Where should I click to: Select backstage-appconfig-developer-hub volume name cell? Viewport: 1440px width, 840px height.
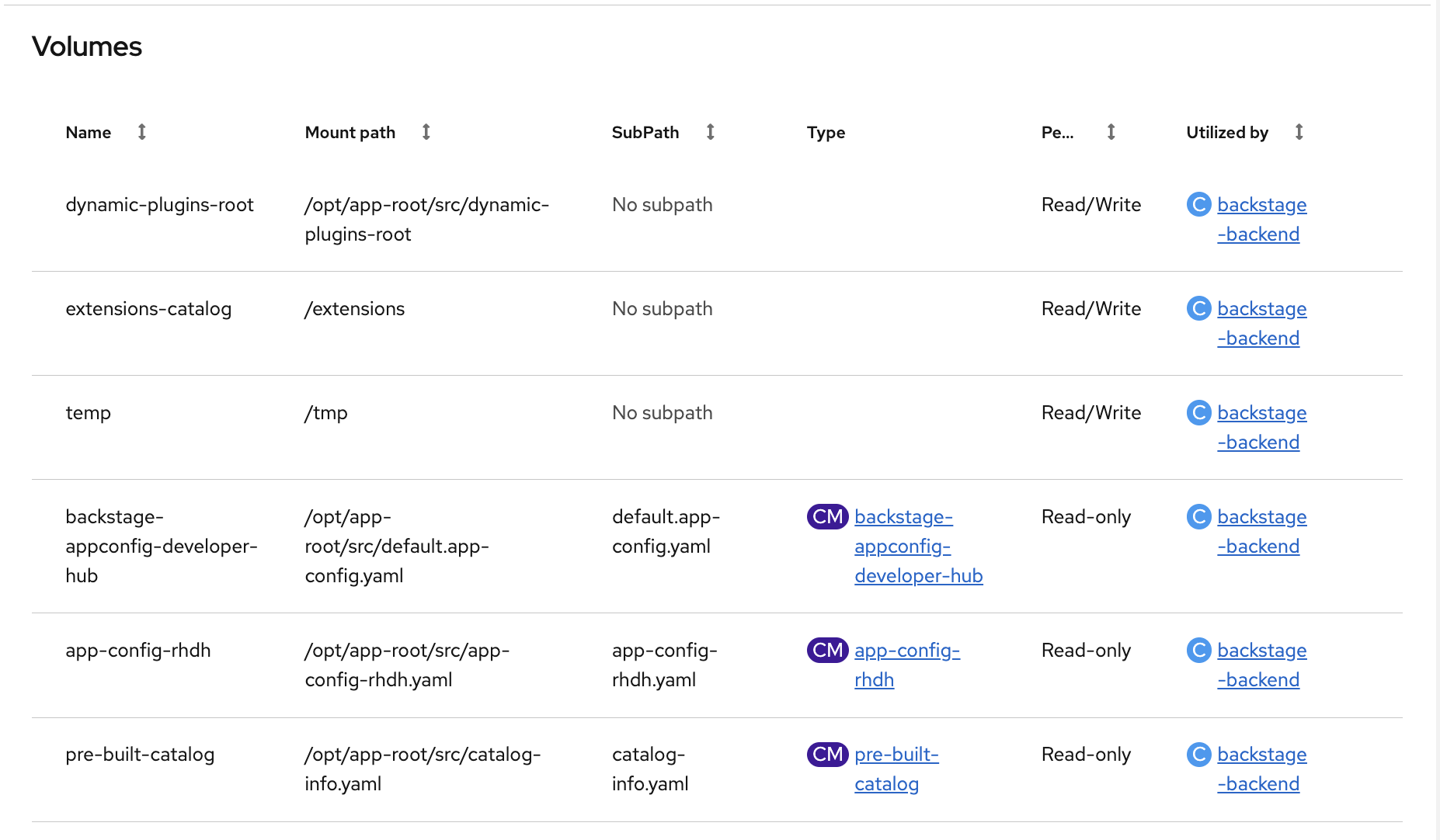[x=162, y=547]
